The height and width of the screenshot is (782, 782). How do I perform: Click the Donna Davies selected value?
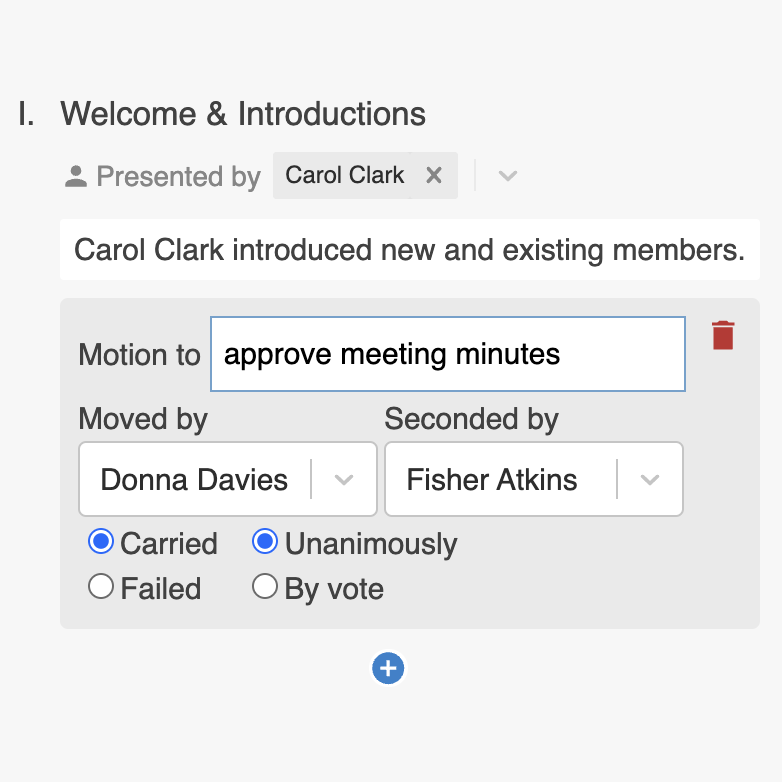pos(194,480)
